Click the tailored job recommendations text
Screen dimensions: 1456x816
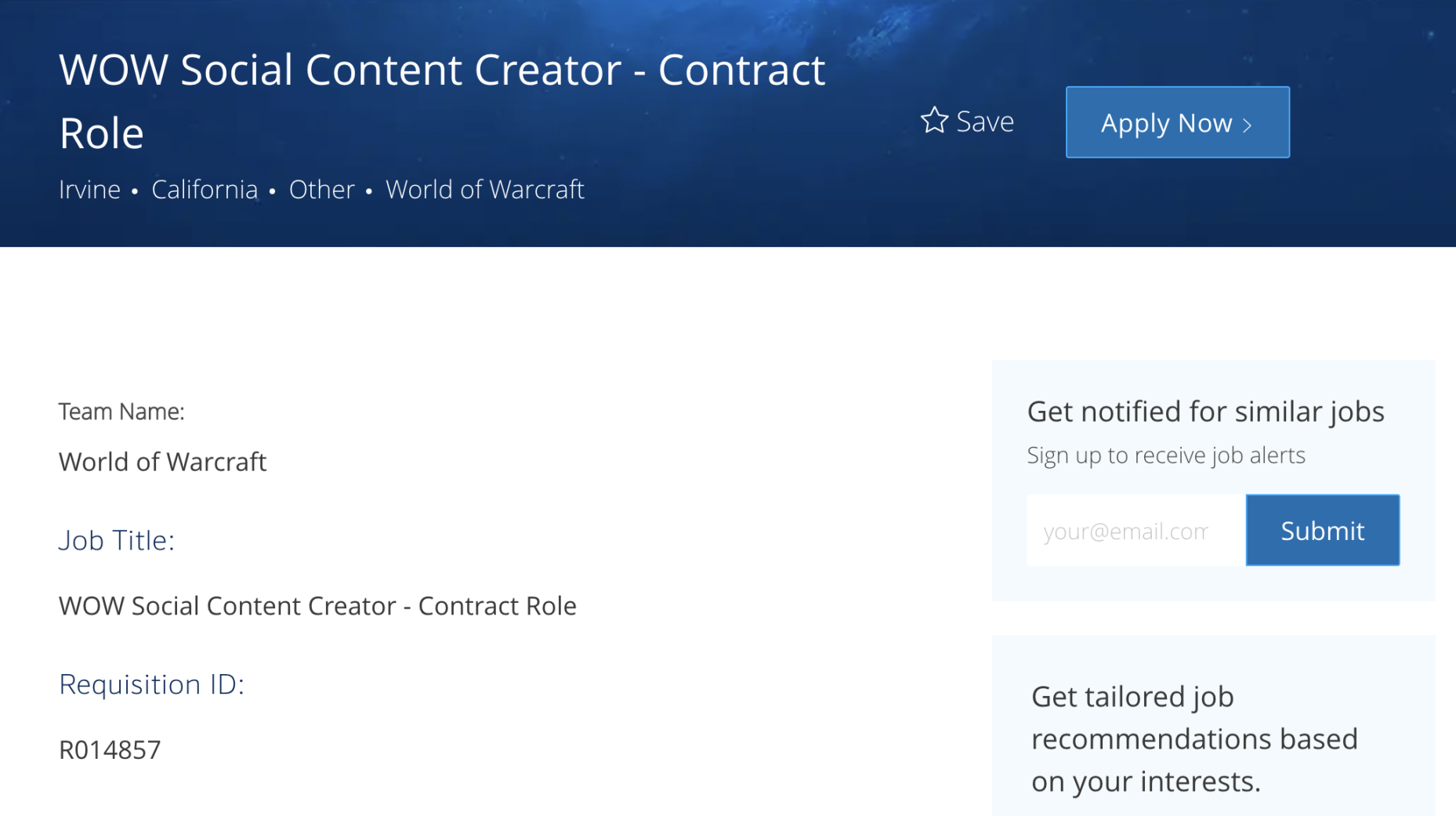click(x=1193, y=739)
